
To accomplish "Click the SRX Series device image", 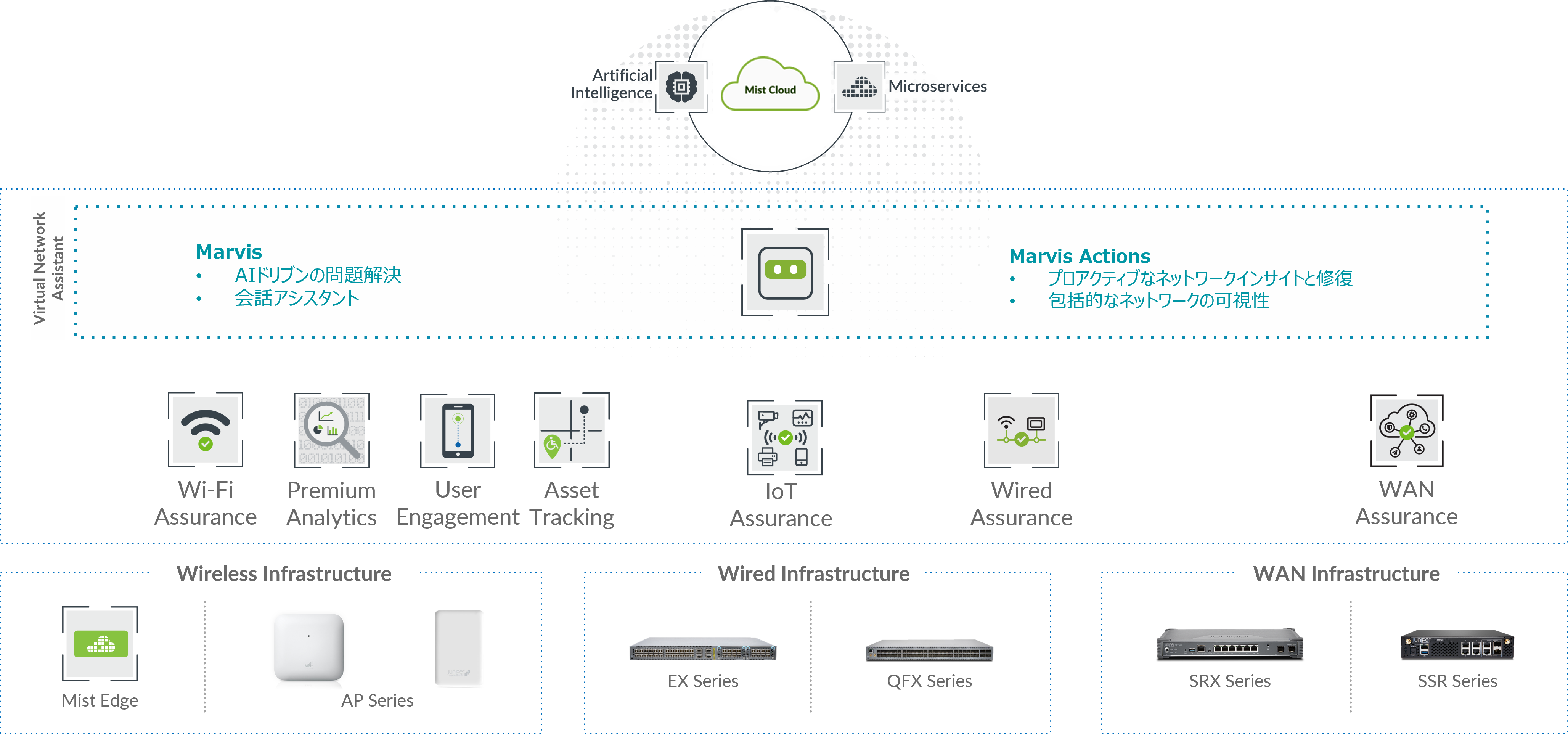I will (1229, 643).
